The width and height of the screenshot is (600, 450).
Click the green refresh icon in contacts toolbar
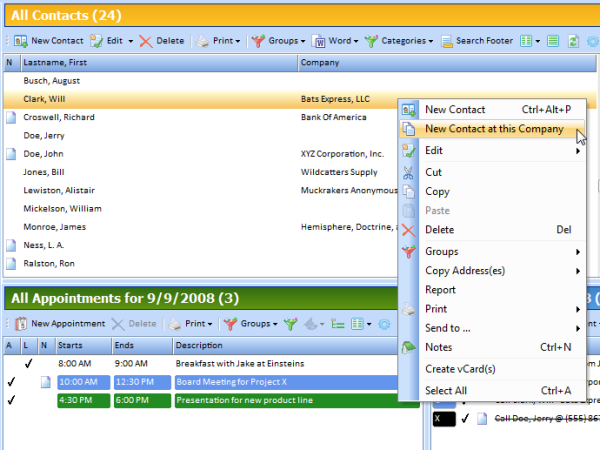click(x=573, y=41)
